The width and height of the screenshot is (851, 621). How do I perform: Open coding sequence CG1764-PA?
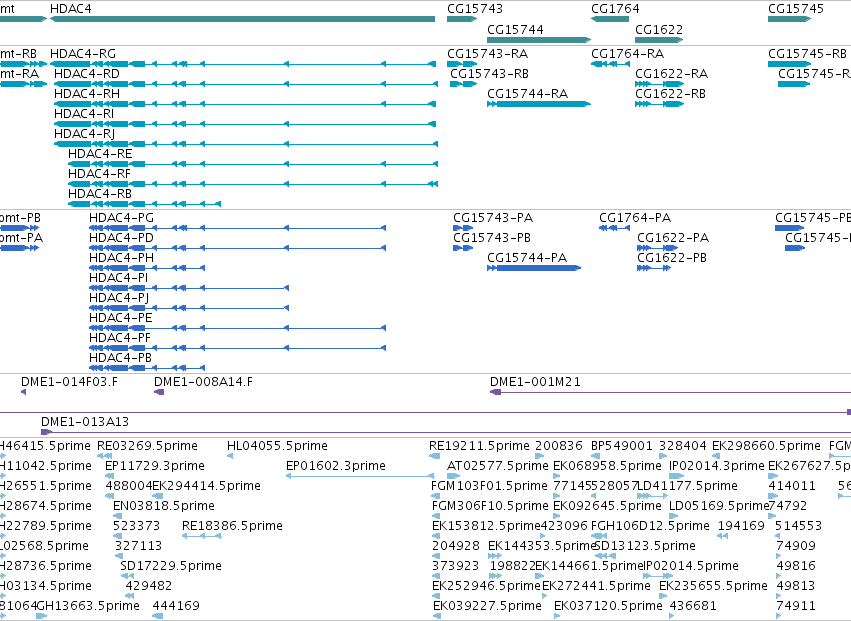pos(614,228)
